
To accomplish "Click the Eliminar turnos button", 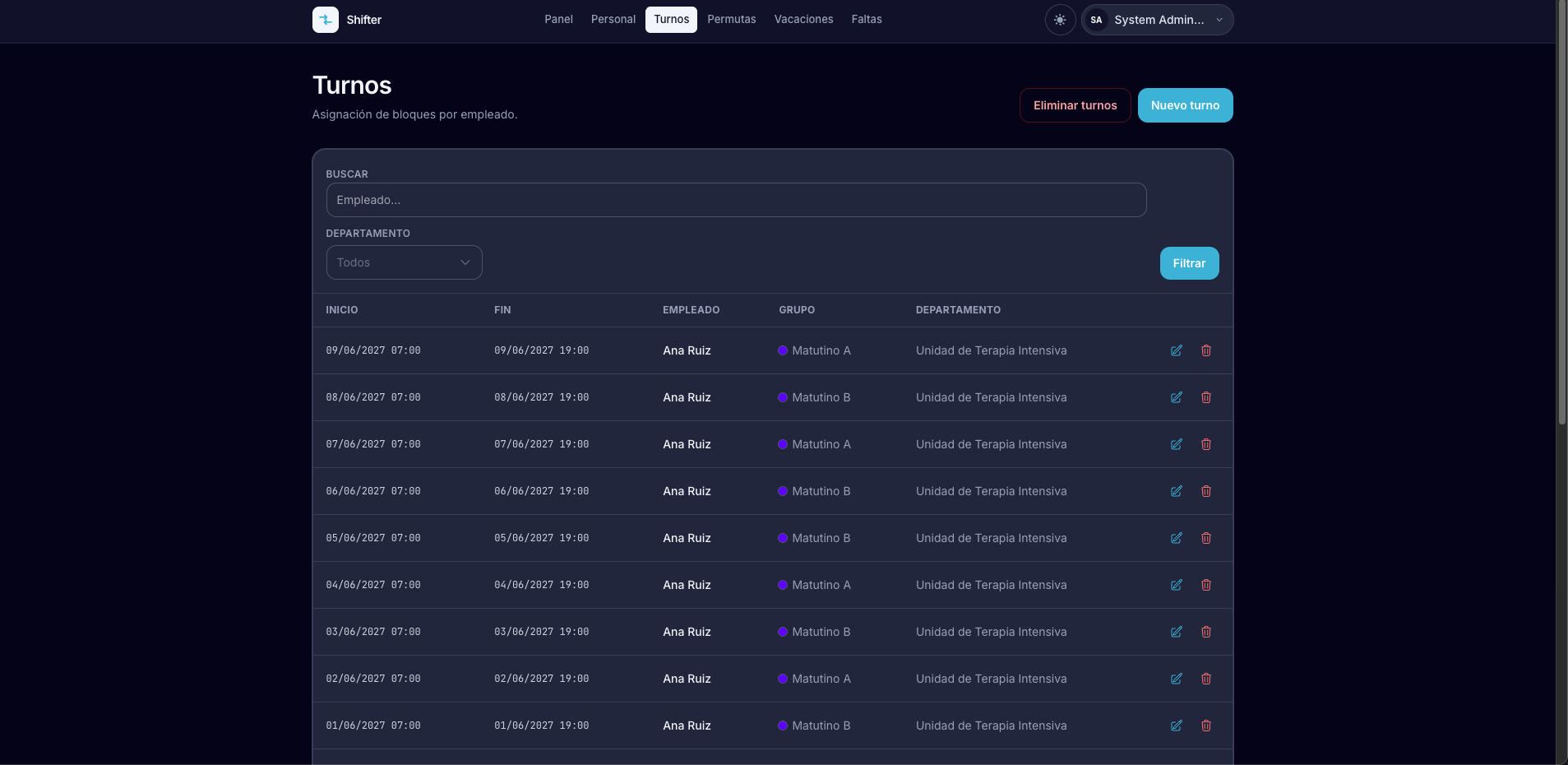I will pyautogui.click(x=1075, y=105).
